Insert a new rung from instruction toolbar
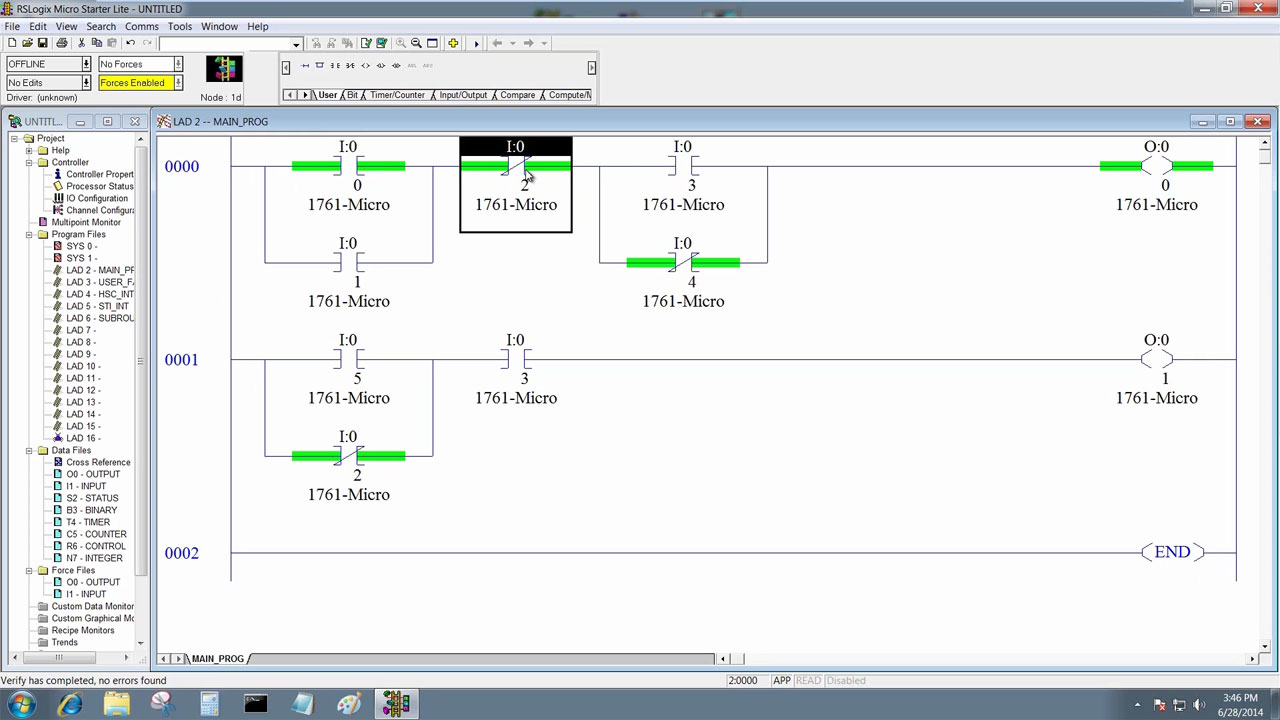1280x720 pixels. click(x=305, y=66)
